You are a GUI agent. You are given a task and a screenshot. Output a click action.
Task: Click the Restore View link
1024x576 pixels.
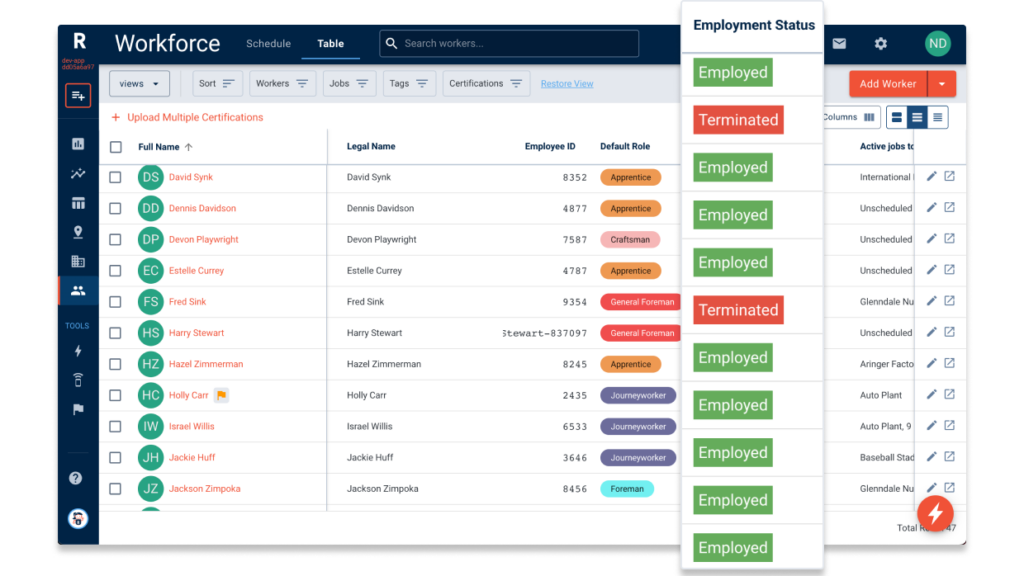567,84
